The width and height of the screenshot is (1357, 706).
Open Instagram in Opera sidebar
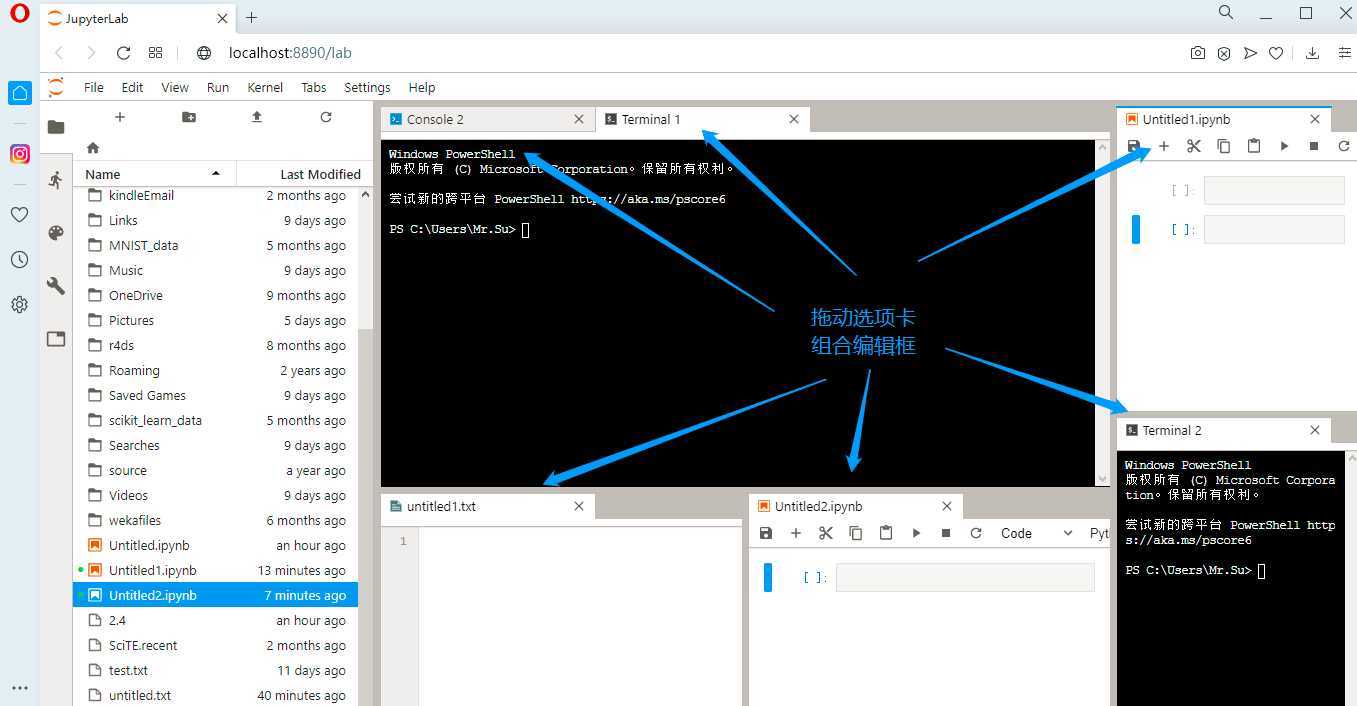tap(20, 154)
